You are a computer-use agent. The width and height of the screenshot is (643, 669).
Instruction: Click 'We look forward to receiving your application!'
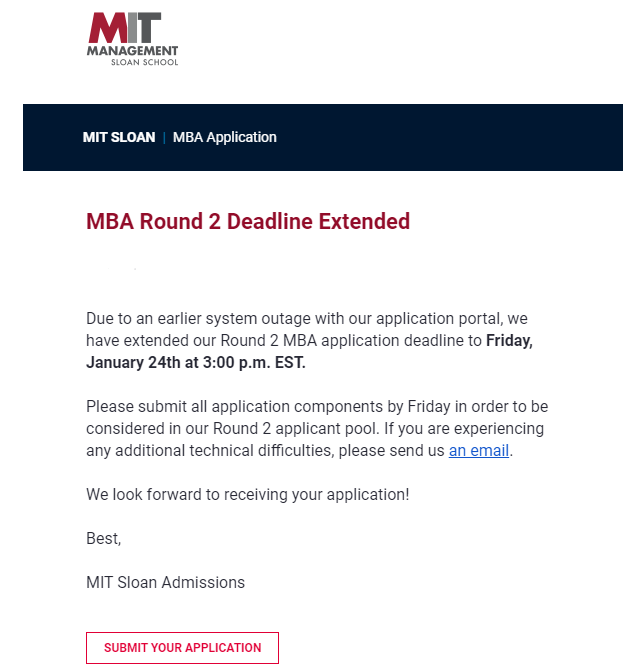(x=247, y=494)
